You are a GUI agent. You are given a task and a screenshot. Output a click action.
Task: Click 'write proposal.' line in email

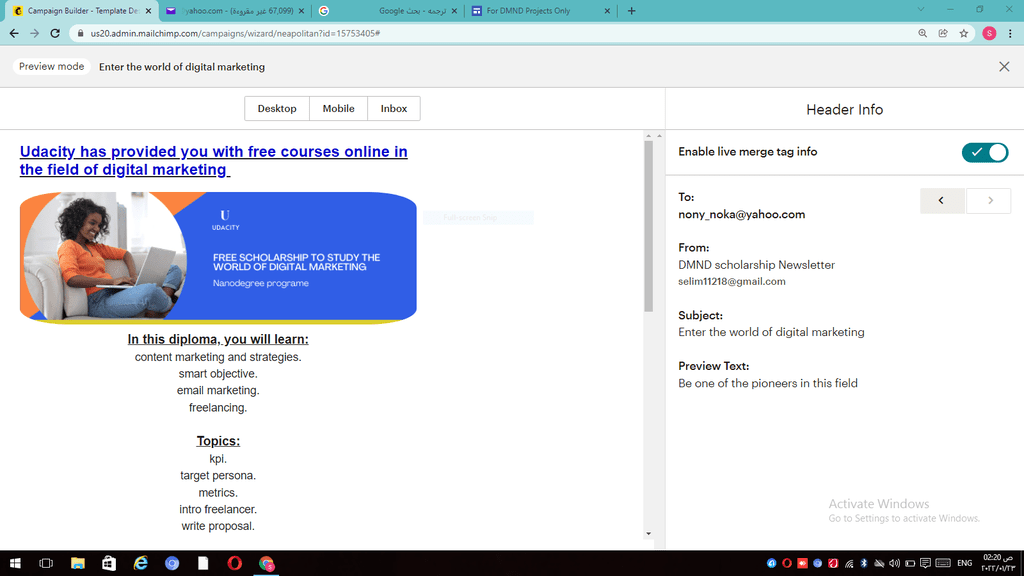[x=218, y=526]
